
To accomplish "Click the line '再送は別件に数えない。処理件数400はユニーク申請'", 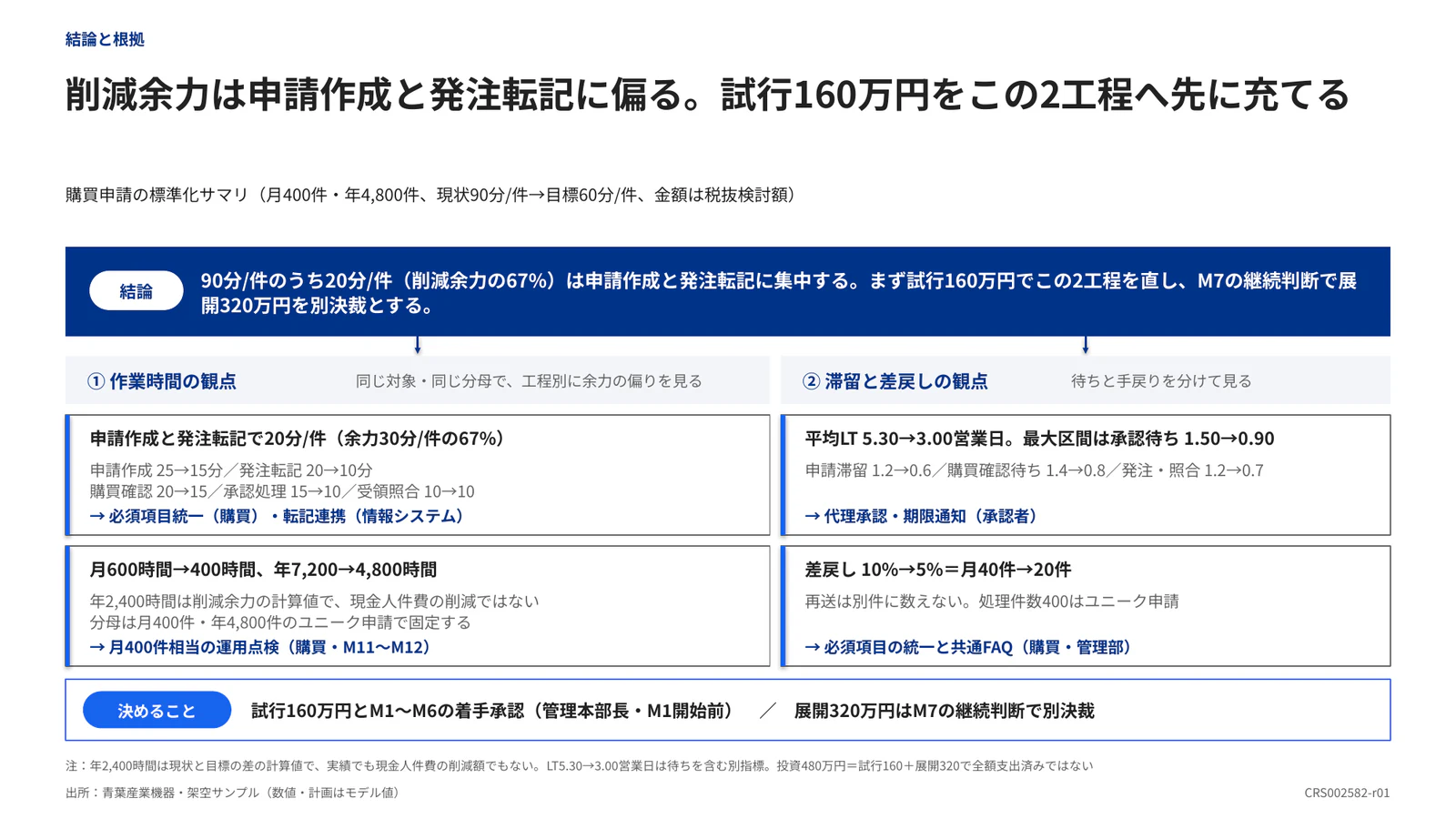I will [x=992, y=602].
